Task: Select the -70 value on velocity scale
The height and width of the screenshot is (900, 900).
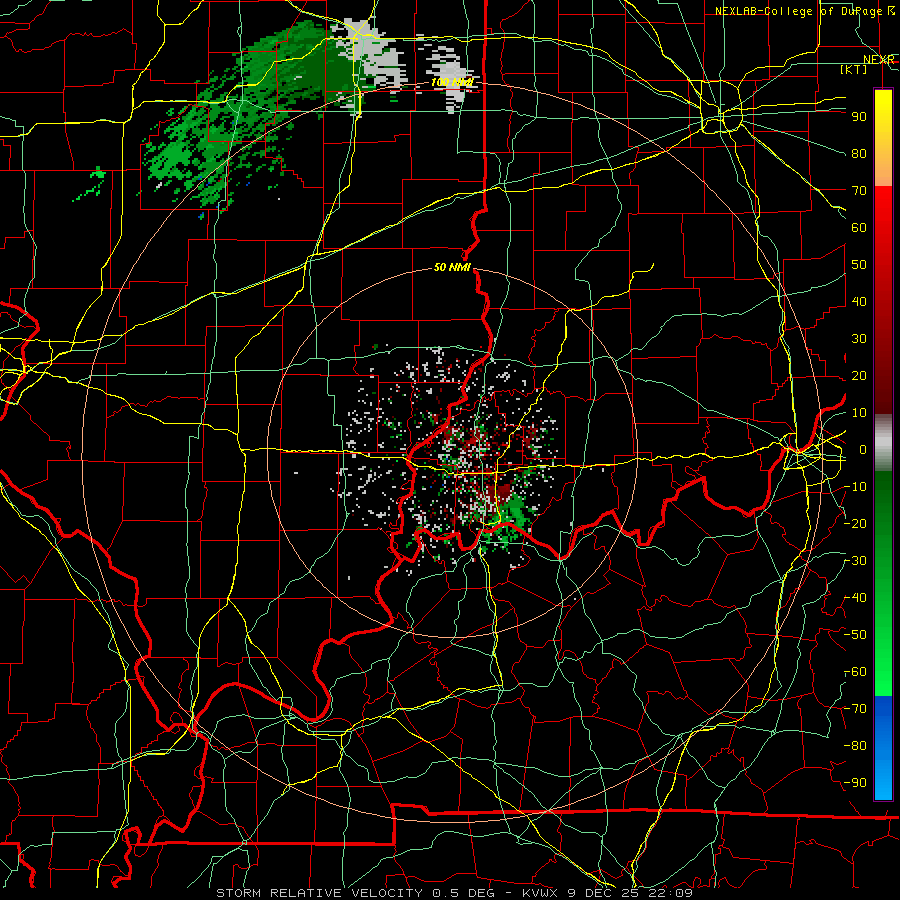Action: tap(855, 709)
